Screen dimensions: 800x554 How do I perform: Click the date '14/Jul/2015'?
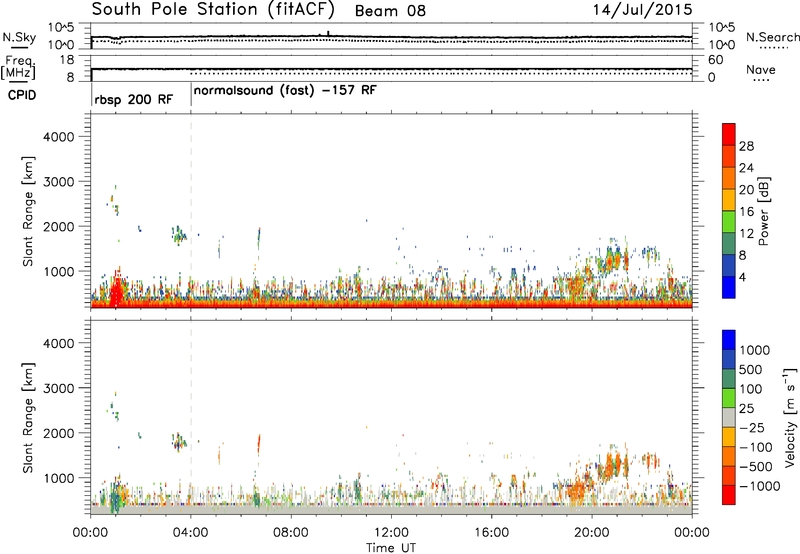click(x=642, y=10)
